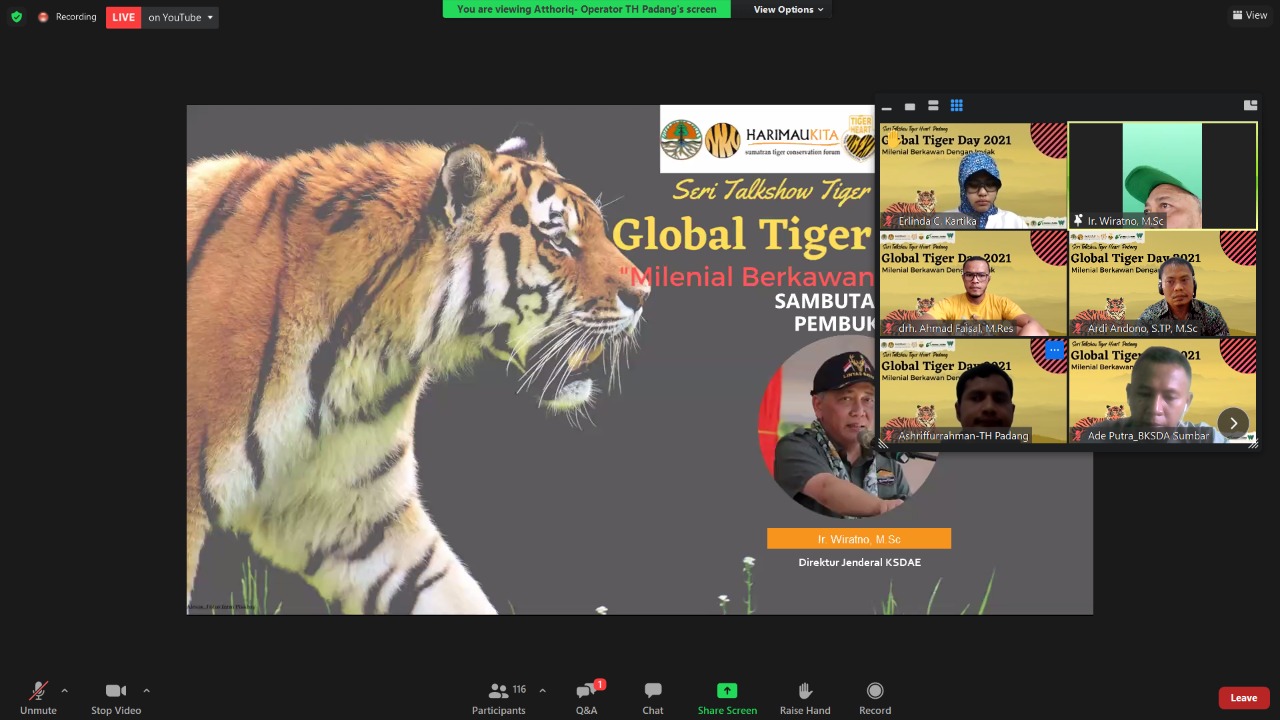Viewport: 1280px width, 720px height.
Task: Switch video panel to grid view
Action: pyautogui.click(x=956, y=106)
